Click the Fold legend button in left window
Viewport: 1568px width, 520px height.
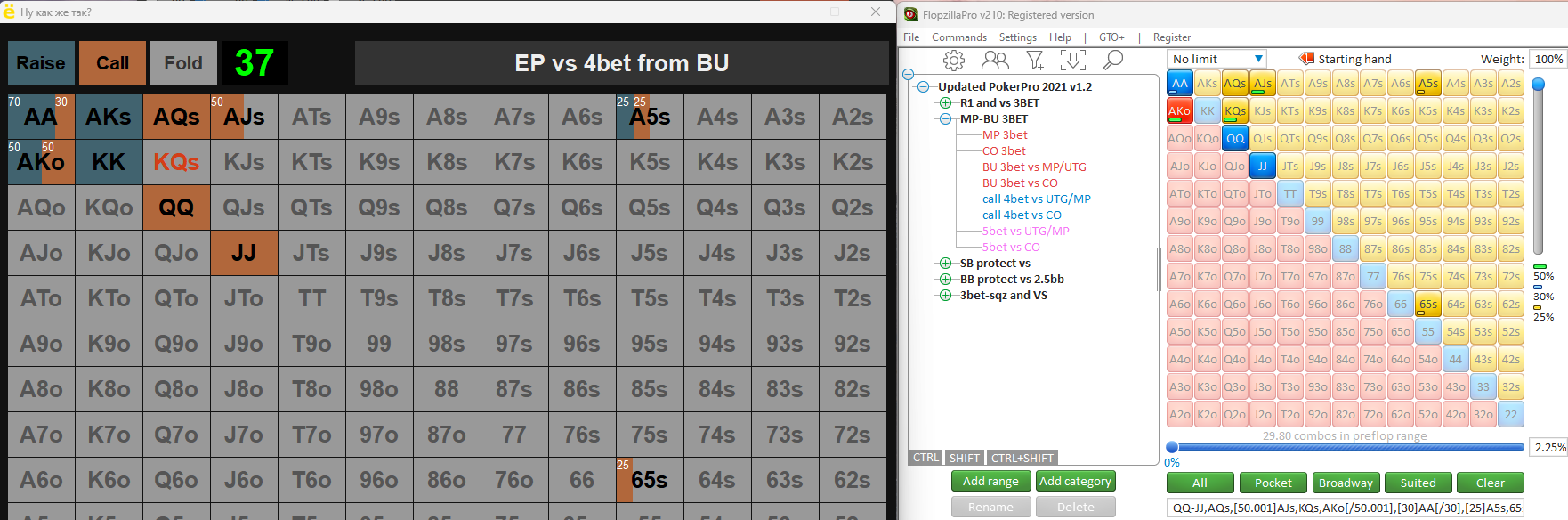183,63
